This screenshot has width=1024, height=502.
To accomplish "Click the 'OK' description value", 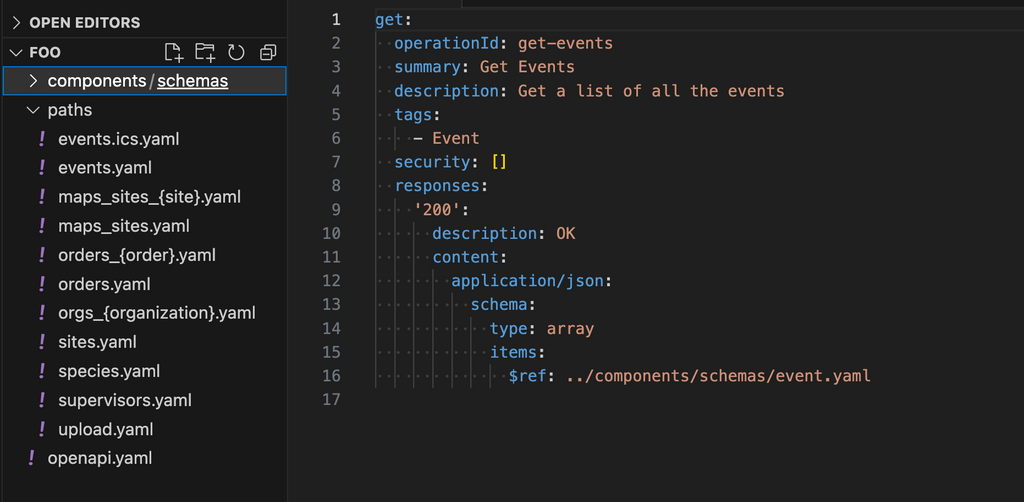I will 566,233.
